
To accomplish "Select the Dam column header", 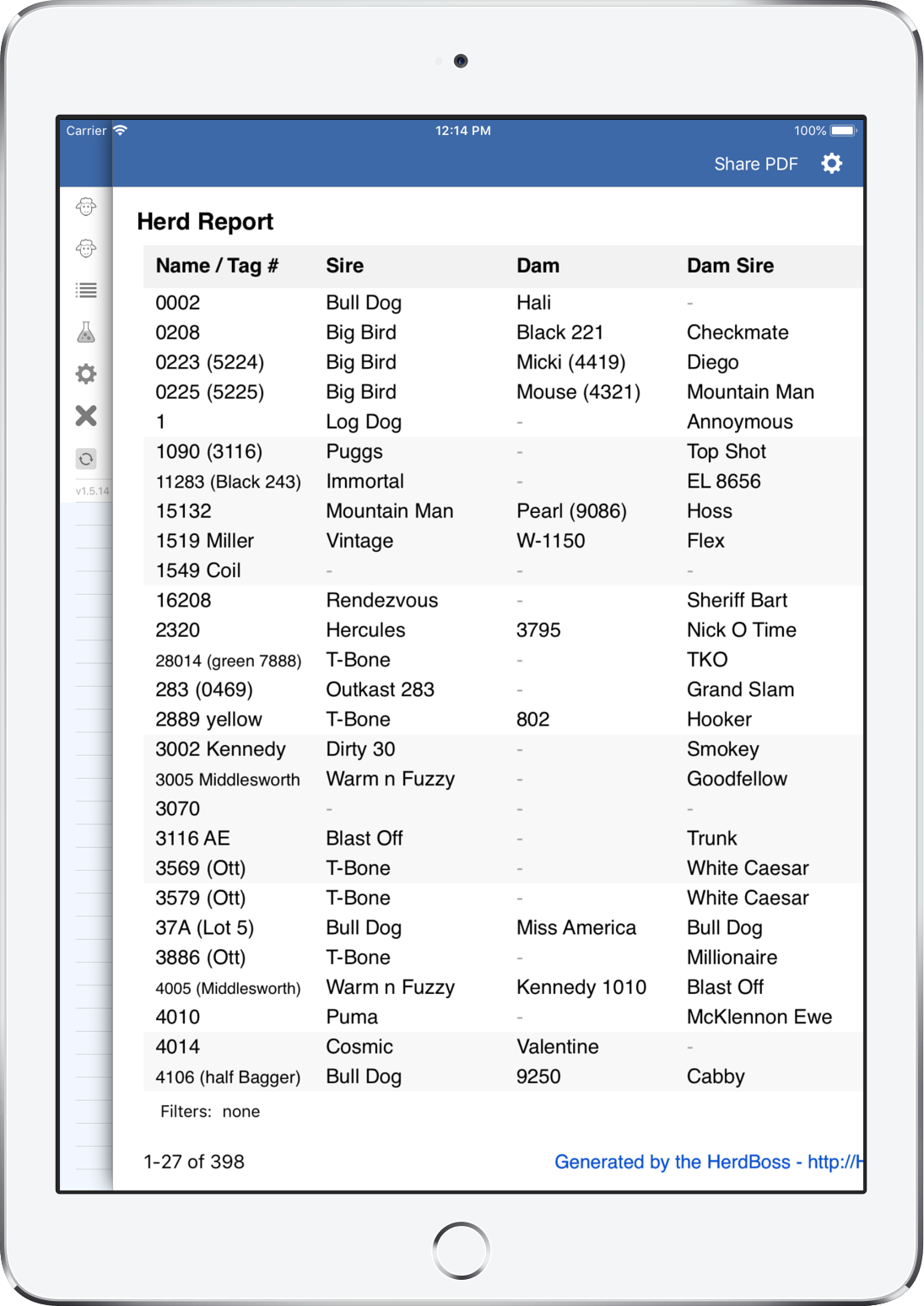I will coord(538,266).
